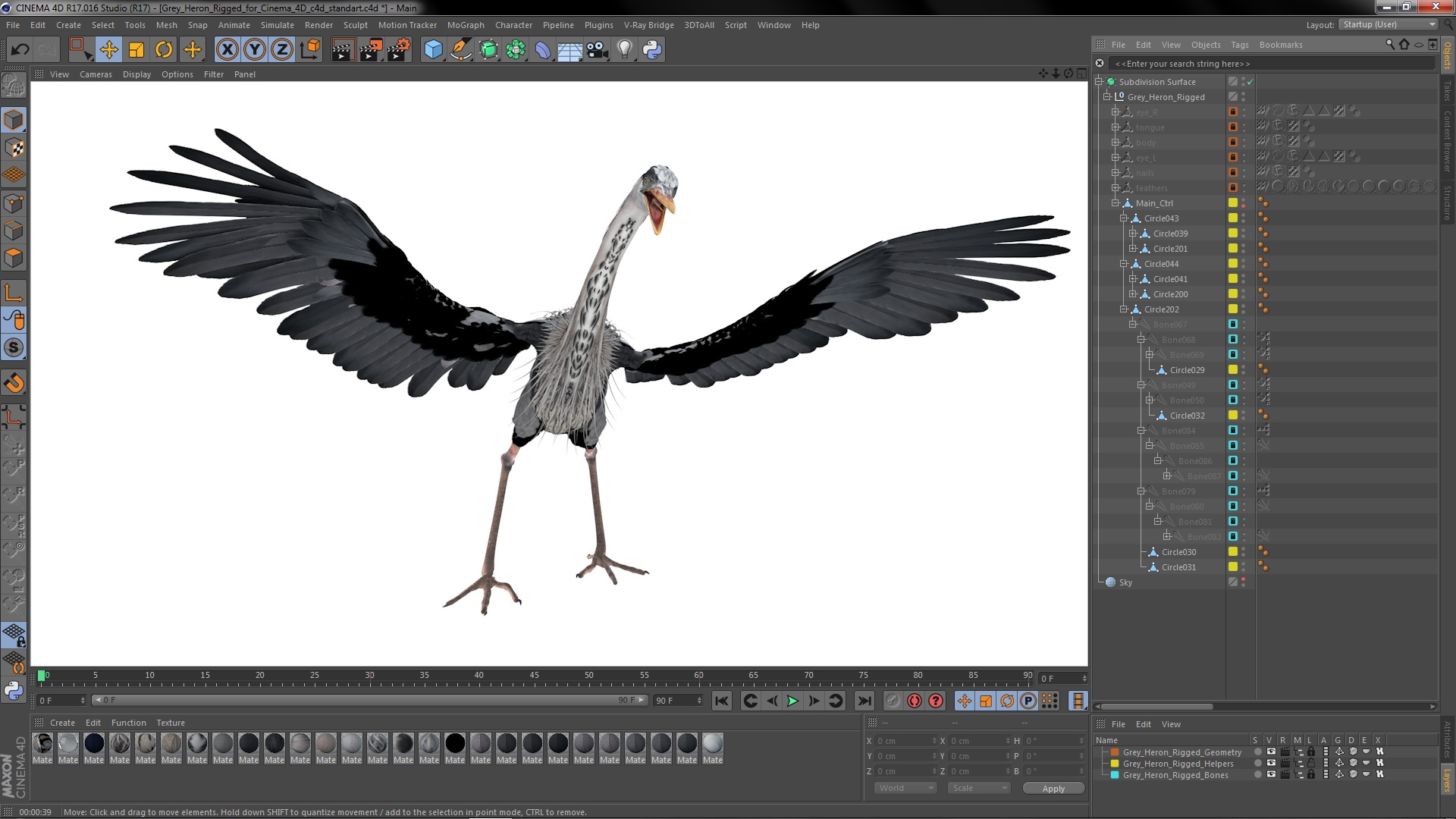This screenshot has height=819, width=1456.
Task: Click the Apply button
Action: tap(1053, 789)
